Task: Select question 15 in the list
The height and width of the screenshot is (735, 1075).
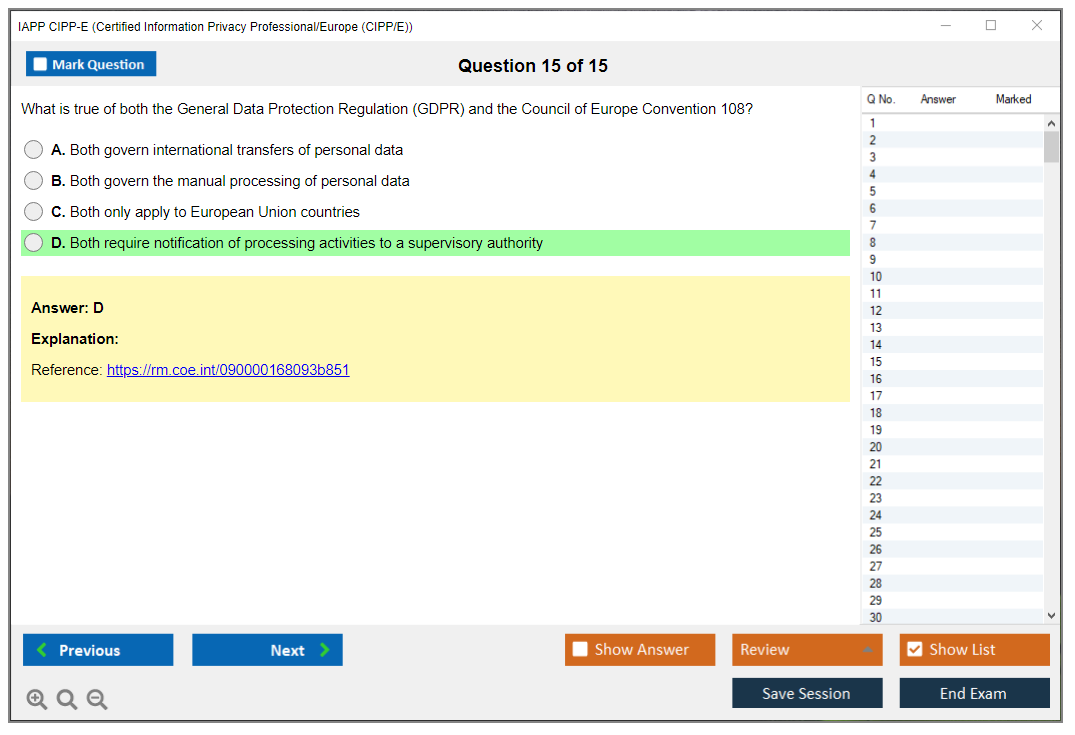Action: tap(876, 362)
